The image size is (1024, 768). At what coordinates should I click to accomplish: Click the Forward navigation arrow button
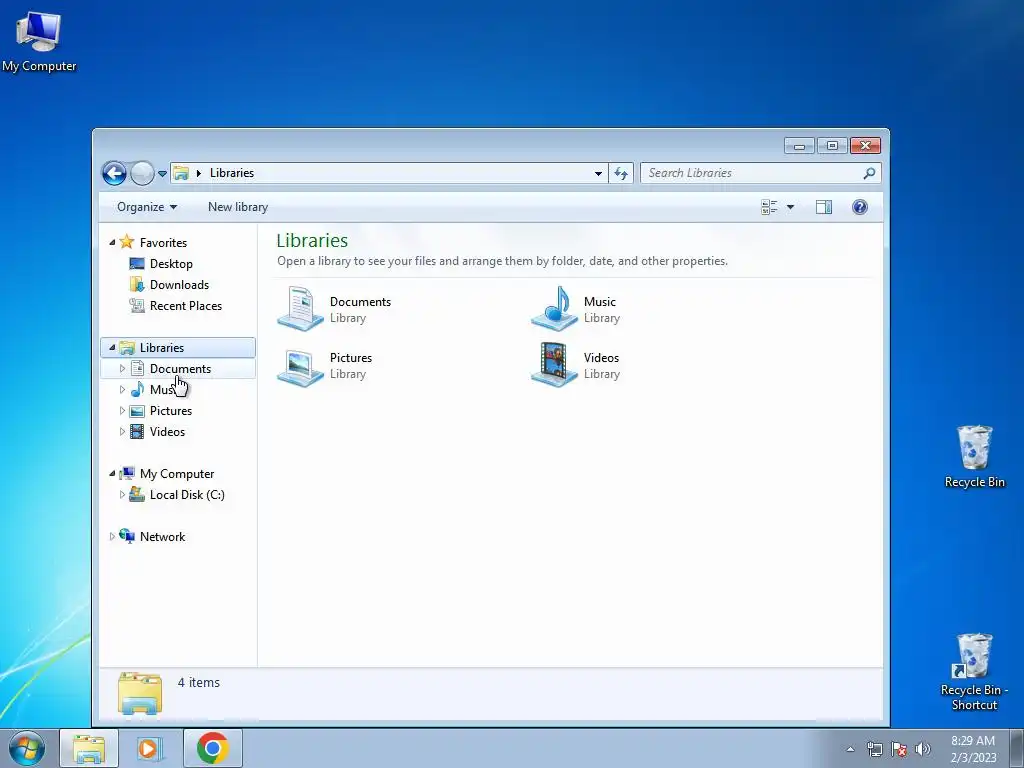[142, 173]
